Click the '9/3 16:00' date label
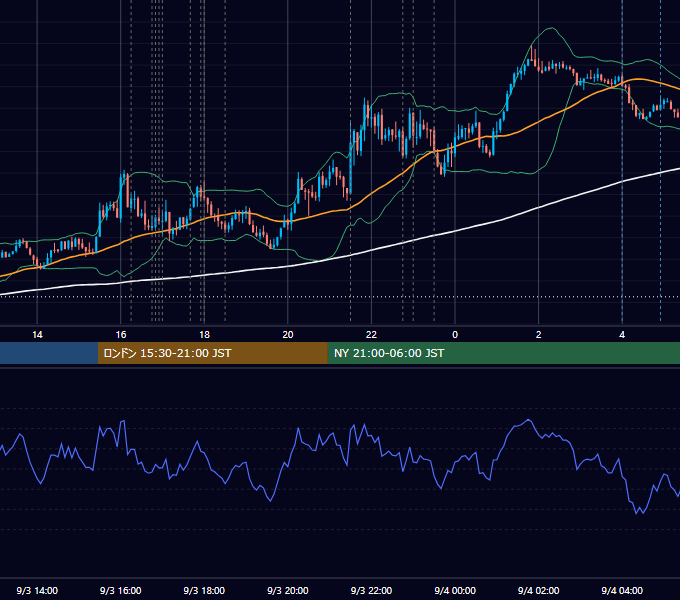 click(121, 590)
